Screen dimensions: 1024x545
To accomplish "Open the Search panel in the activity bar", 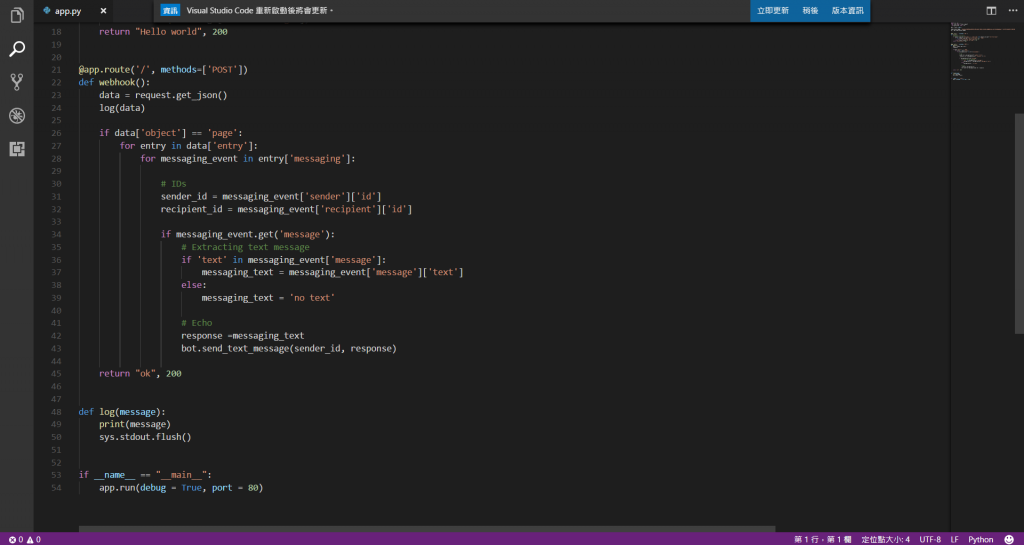I will pos(17,48).
